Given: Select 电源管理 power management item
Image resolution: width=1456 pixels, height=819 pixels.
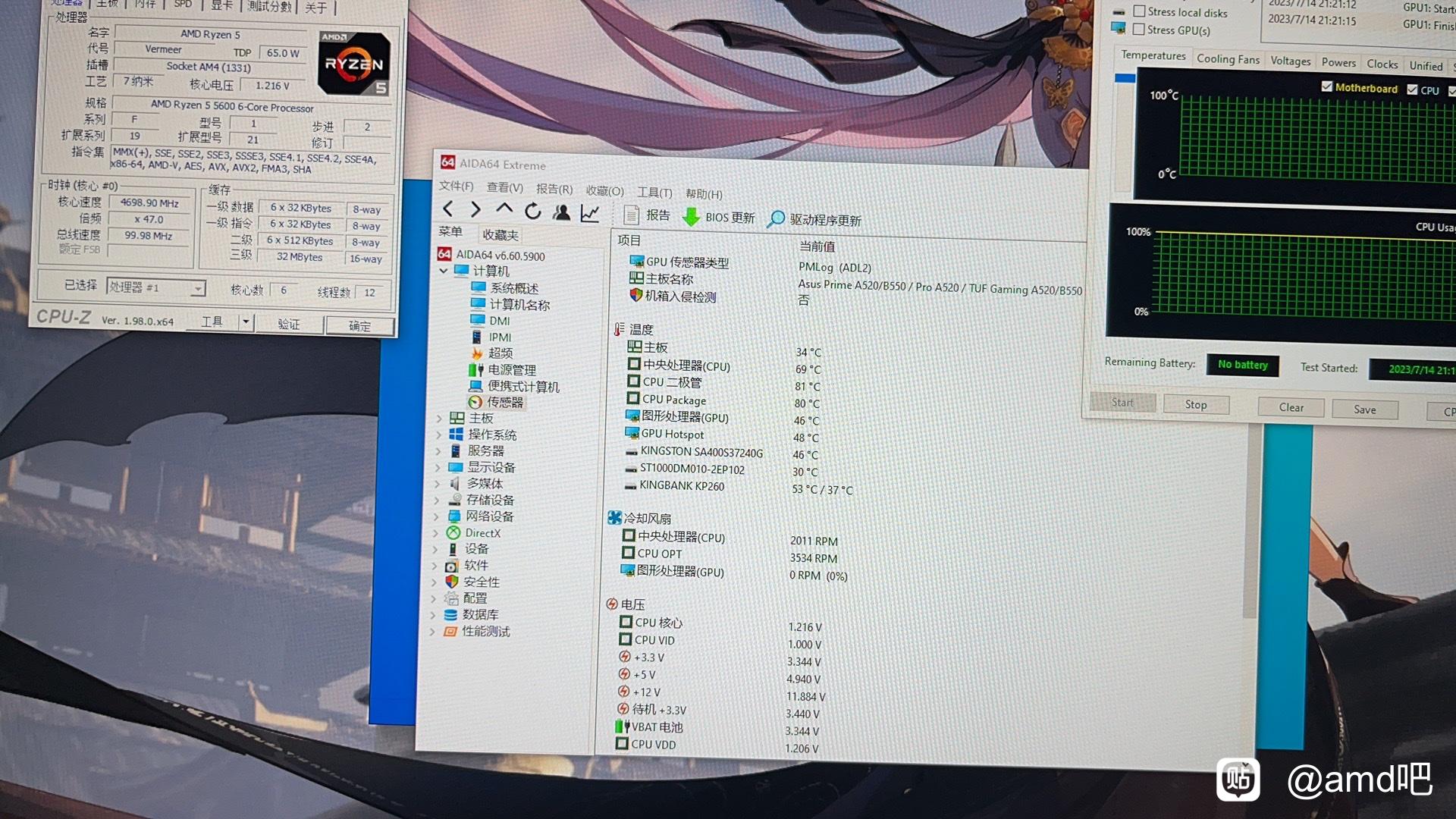Looking at the screenshot, I should (502, 369).
